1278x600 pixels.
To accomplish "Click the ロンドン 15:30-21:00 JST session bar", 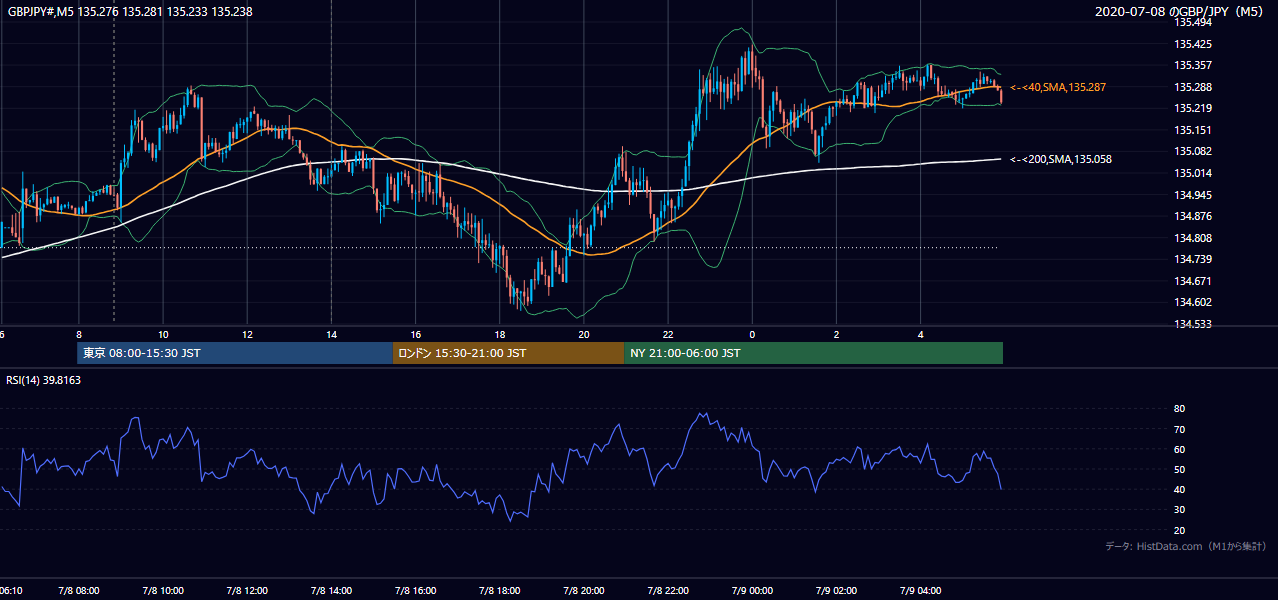I will pos(509,353).
